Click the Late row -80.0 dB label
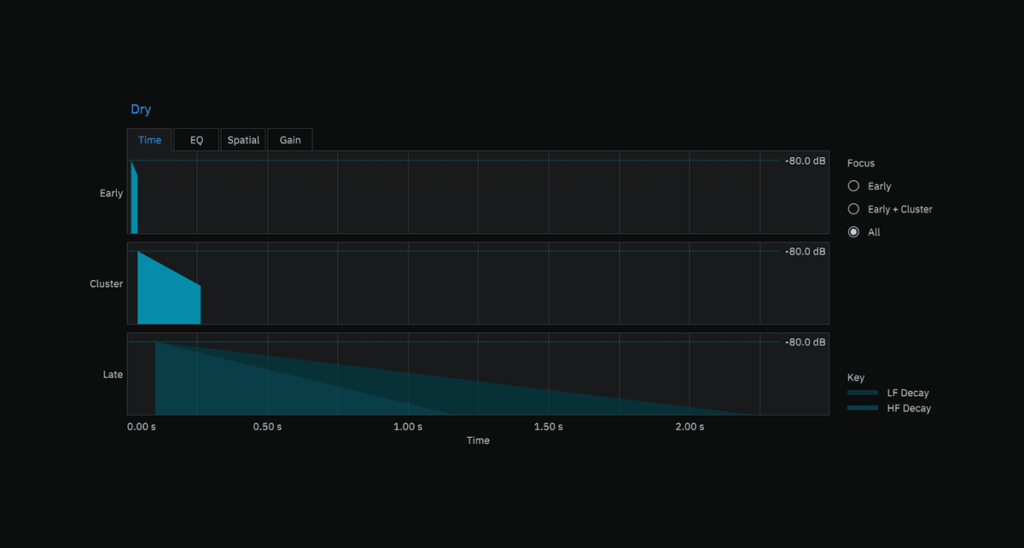Screen dimensions: 1024x548 [x=805, y=342]
